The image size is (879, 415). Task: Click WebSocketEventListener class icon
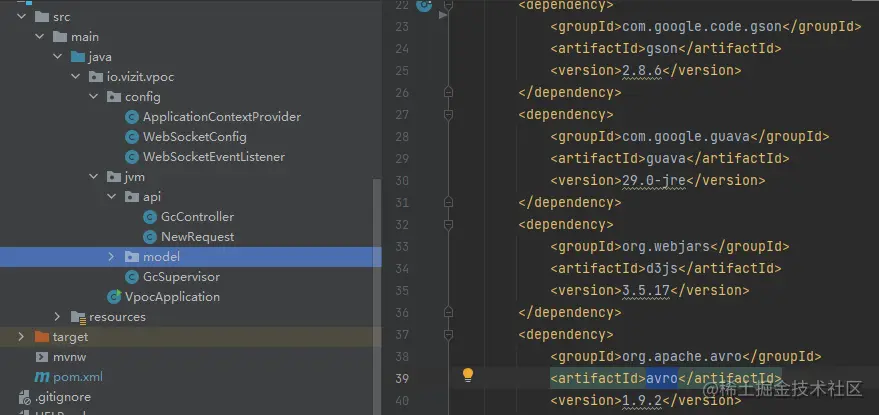pyautogui.click(x=132, y=157)
